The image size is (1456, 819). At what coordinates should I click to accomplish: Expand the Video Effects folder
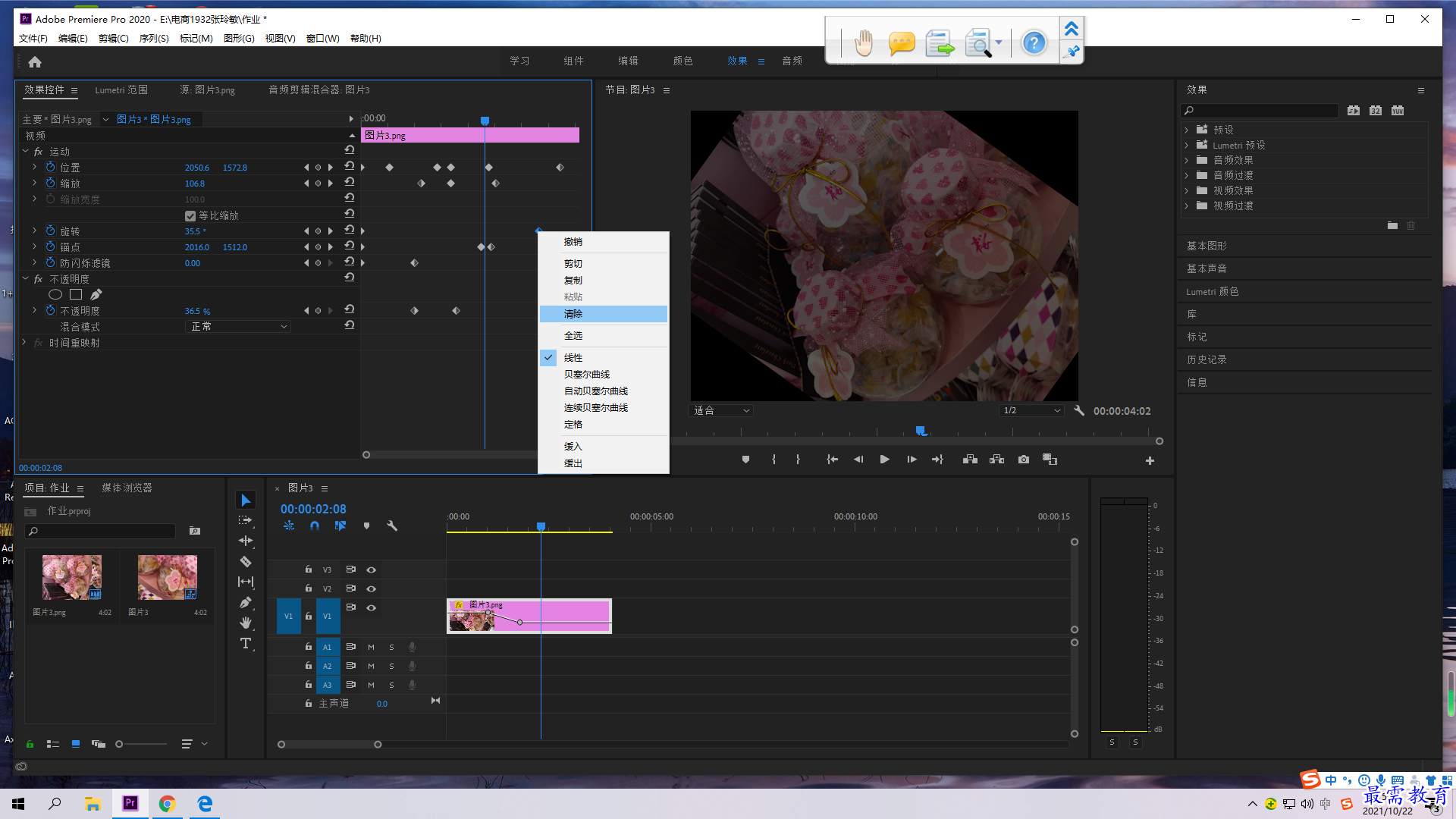1187,190
